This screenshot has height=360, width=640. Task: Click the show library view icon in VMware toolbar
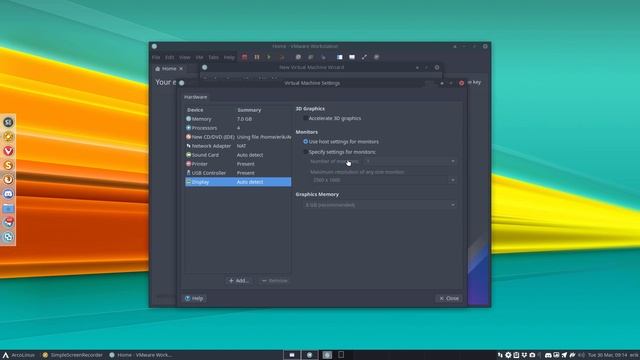click(x=340, y=57)
